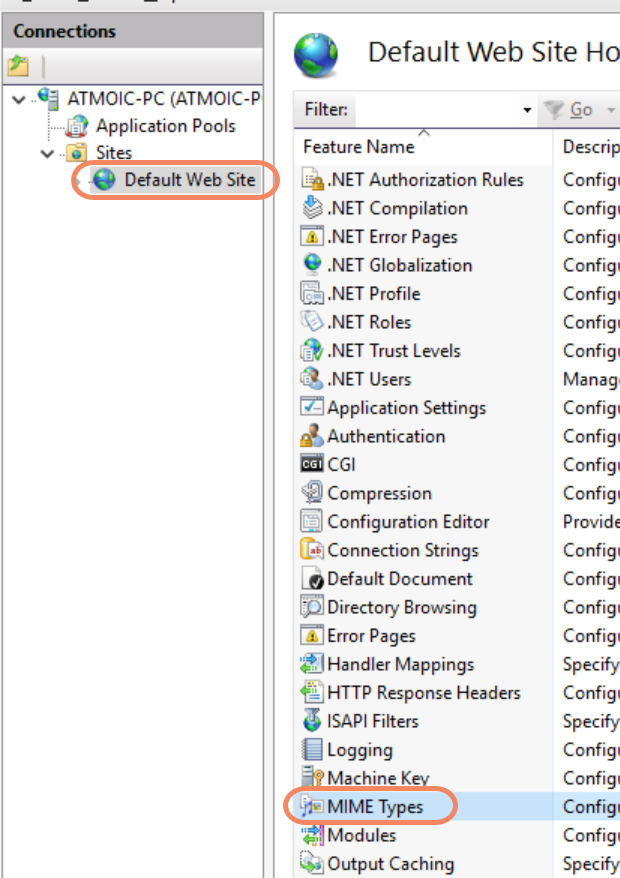Screen dimensions: 620x878
Task: Open the HTTP Response Headers feature
Action: [x=423, y=693]
